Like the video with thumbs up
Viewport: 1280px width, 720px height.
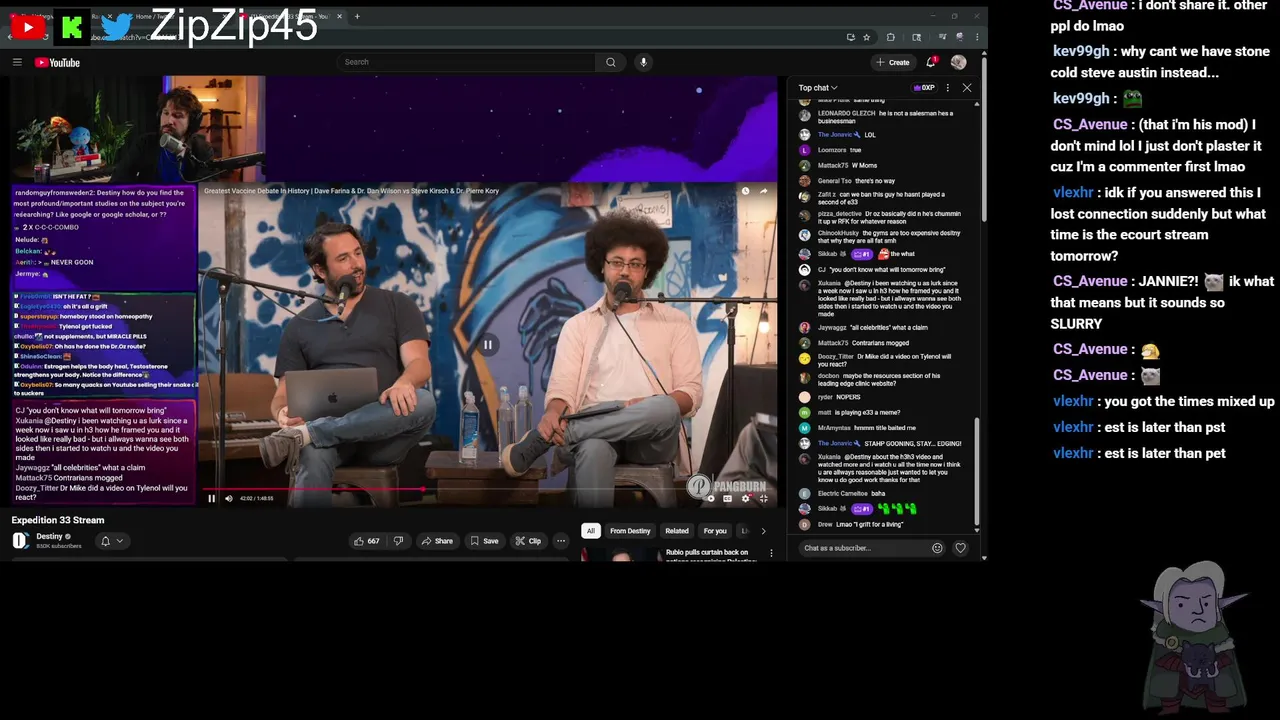coord(366,541)
